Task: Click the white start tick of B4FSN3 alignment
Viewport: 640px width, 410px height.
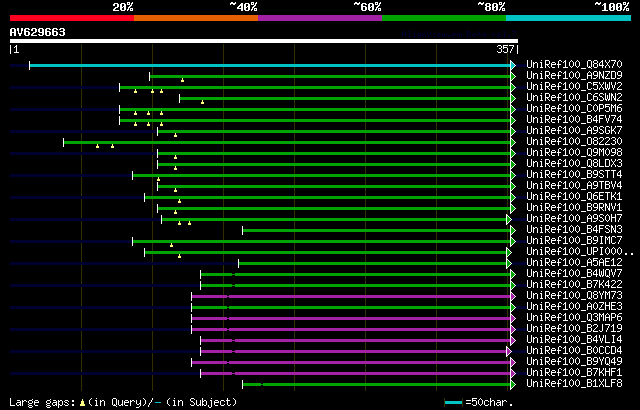Action: 242,230
